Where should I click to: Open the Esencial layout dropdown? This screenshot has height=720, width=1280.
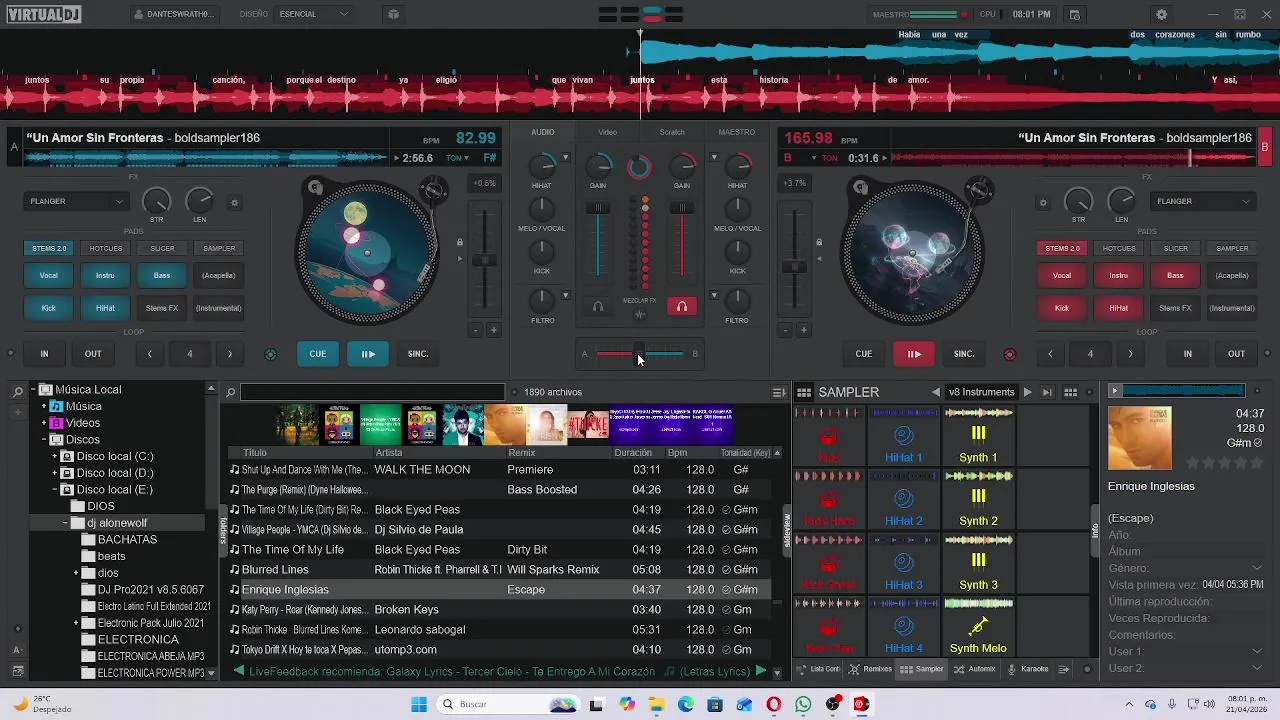(x=314, y=15)
